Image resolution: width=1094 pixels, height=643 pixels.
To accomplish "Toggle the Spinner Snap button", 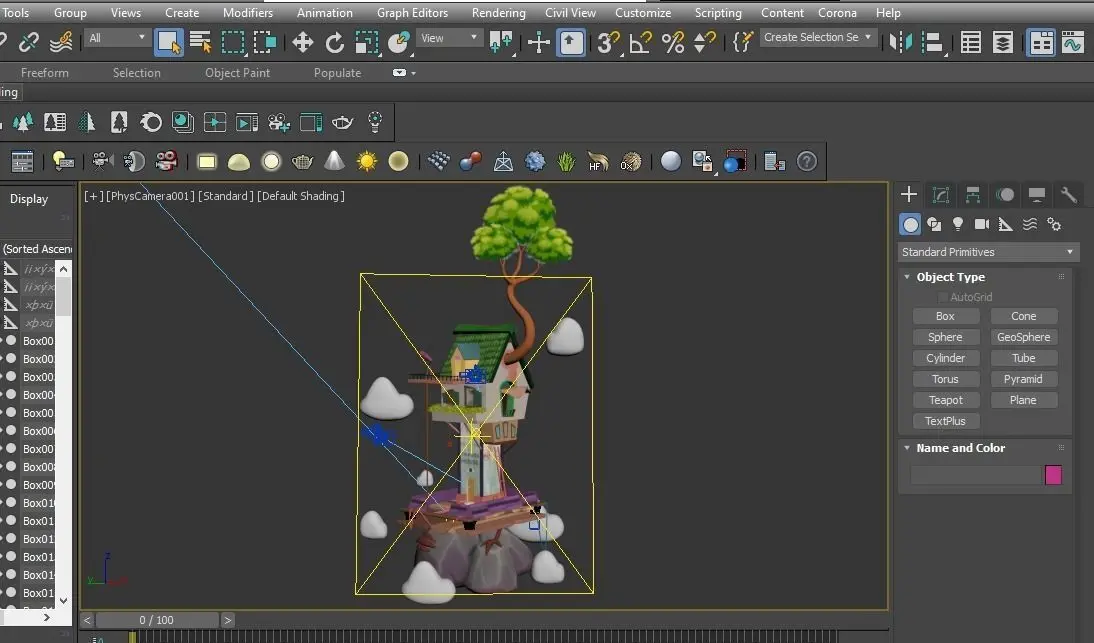I will [705, 43].
